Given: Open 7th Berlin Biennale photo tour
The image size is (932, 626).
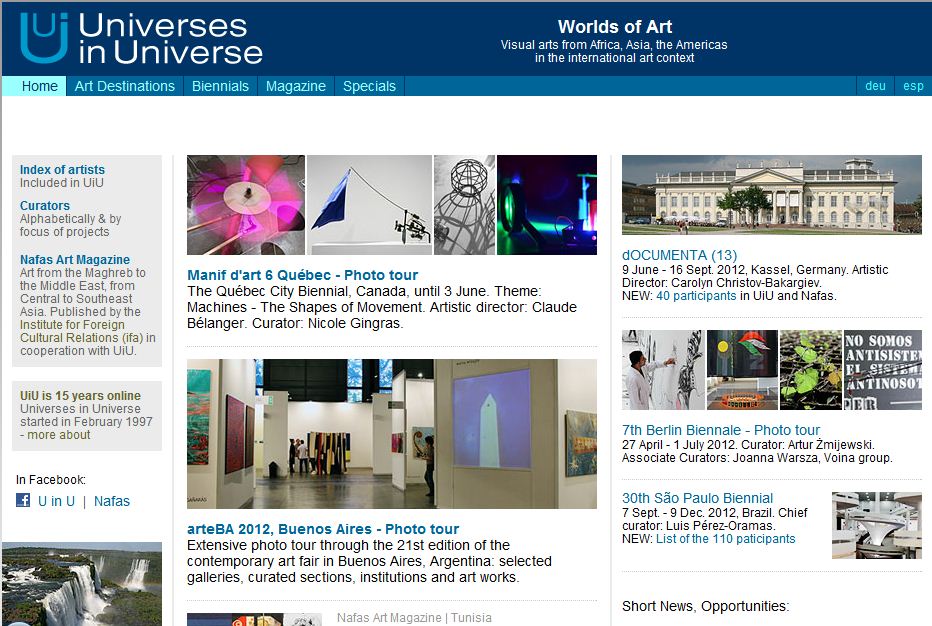Looking at the screenshot, I should click(x=721, y=430).
